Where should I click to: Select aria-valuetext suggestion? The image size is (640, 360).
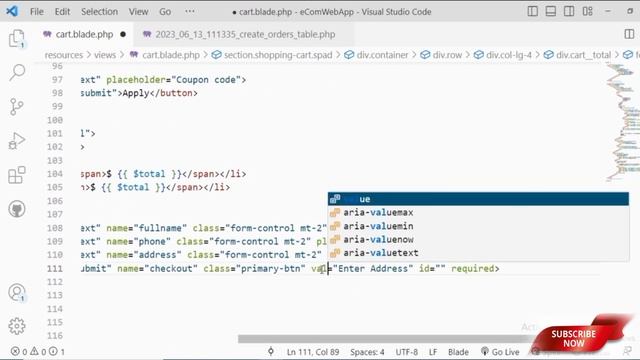478,253
